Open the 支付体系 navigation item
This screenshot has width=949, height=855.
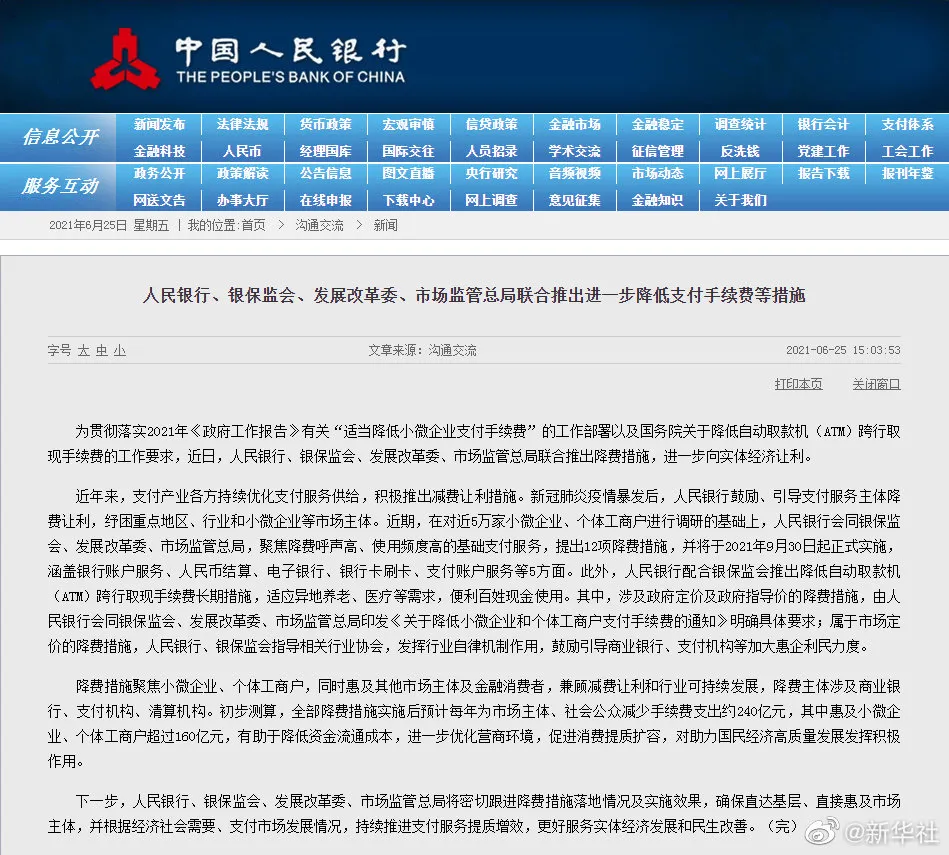coord(906,124)
